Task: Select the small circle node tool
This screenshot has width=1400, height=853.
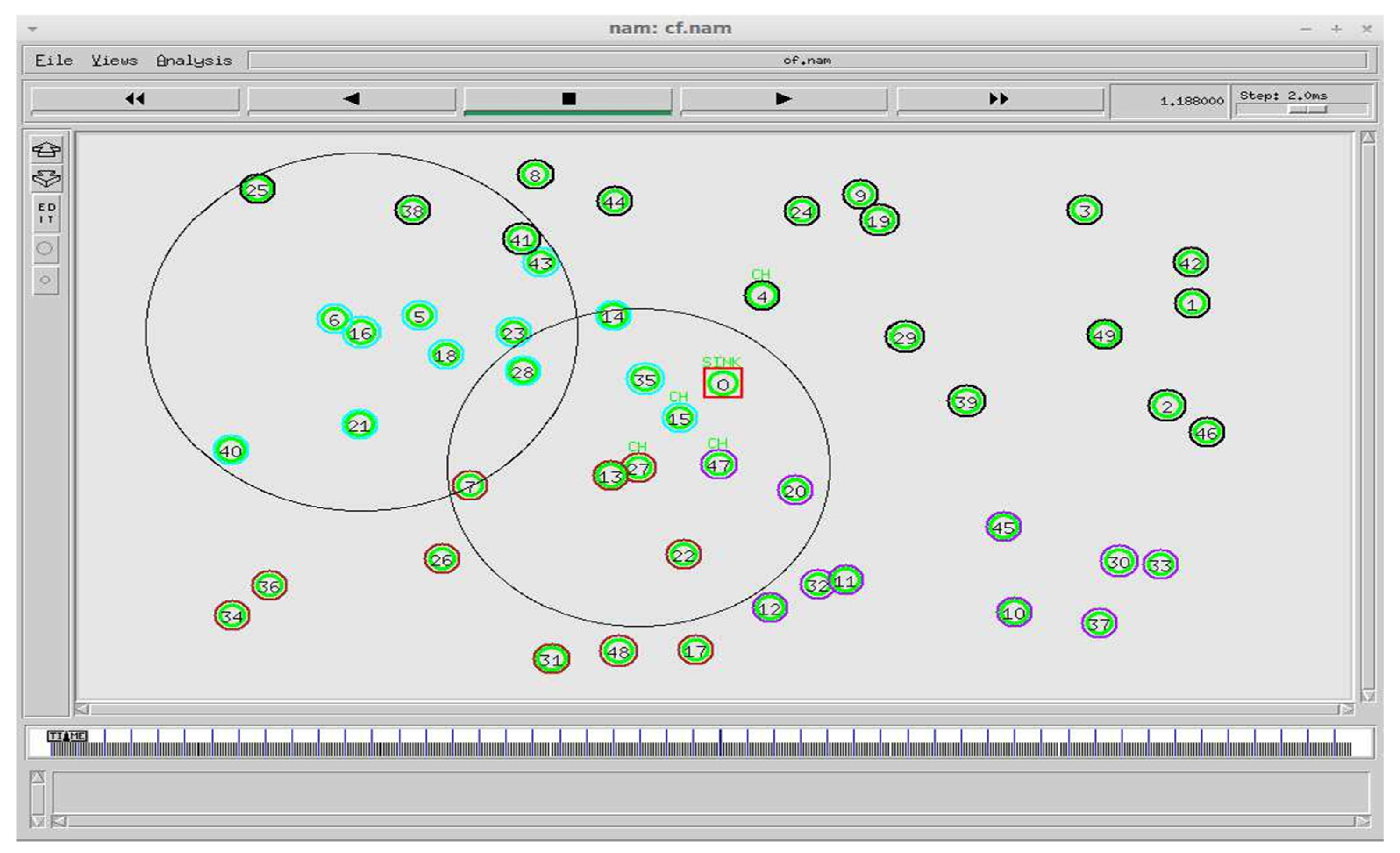Action: click(x=45, y=280)
